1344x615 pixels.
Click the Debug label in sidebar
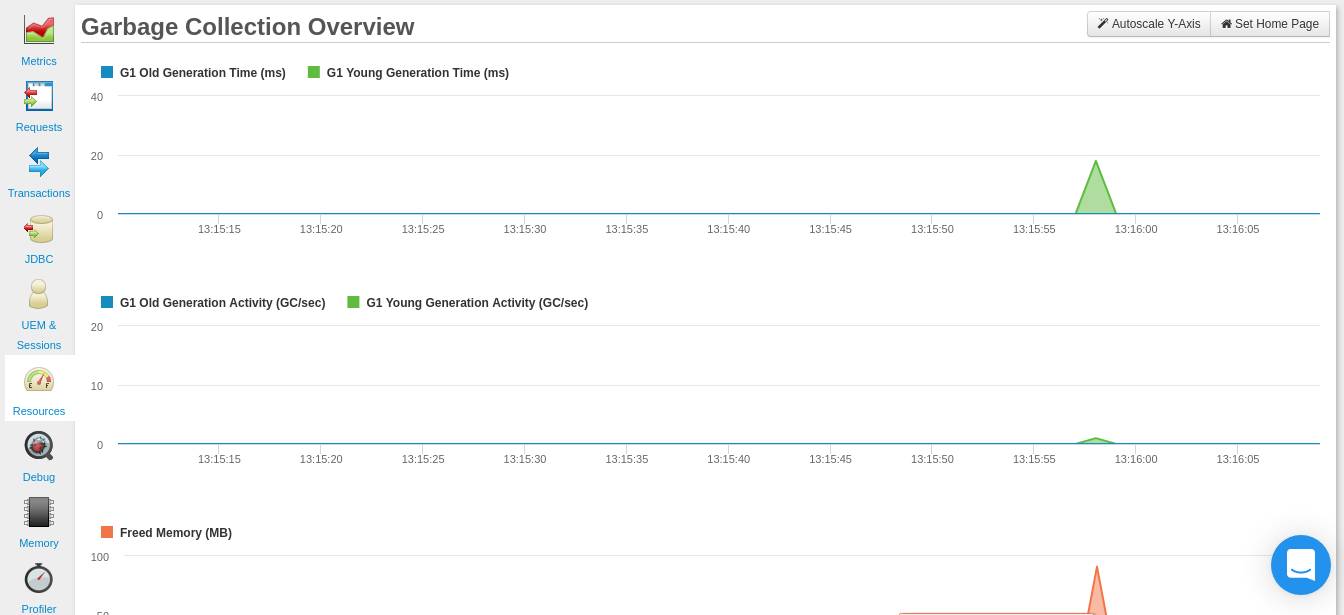click(x=39, y=477)
